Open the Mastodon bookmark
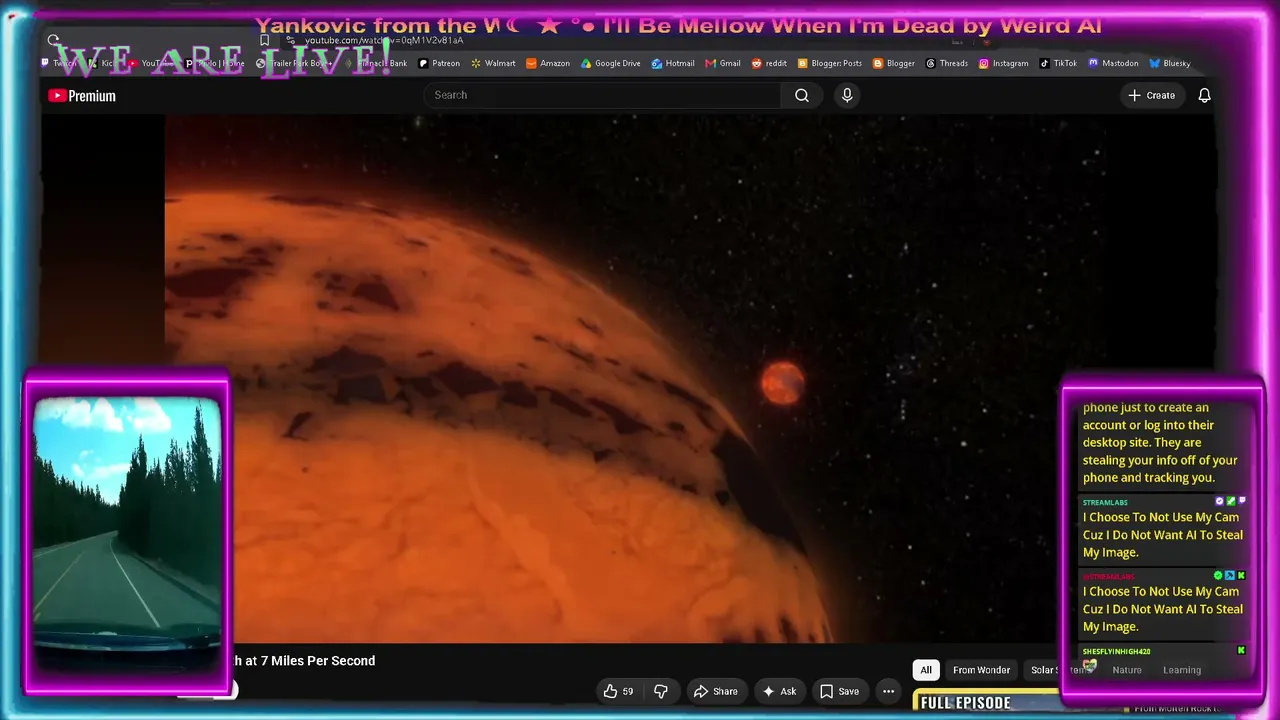 point(1113,63)
